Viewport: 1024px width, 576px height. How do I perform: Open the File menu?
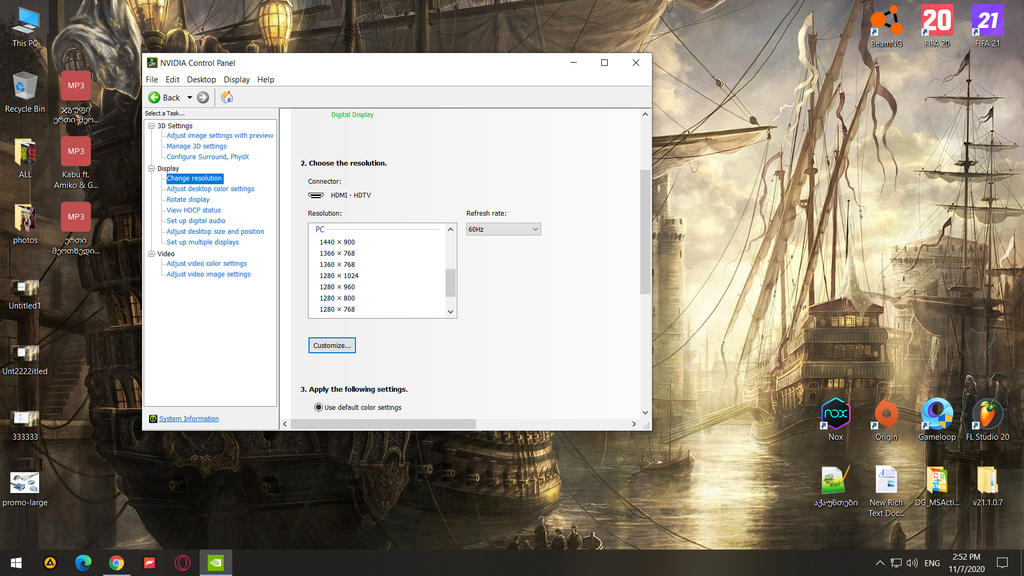[152, 80]
